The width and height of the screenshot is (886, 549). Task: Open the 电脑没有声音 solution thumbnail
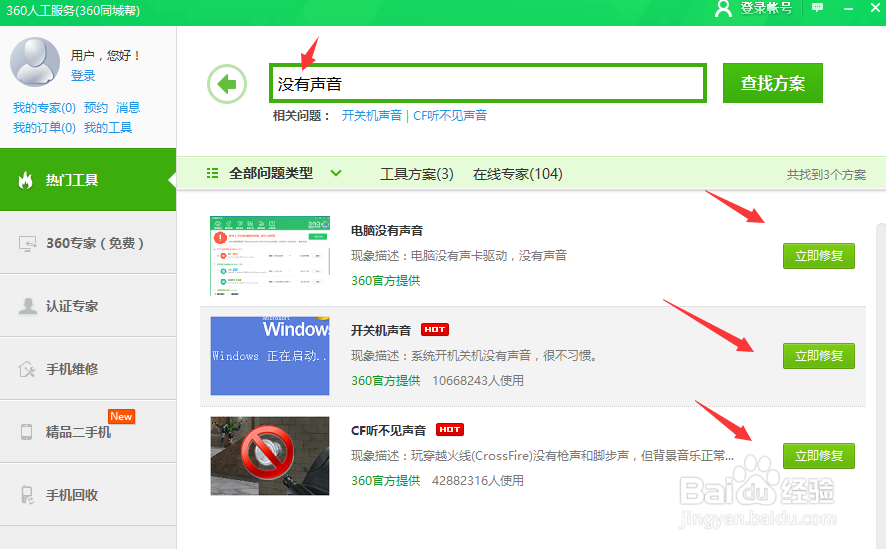coord(270,256)
